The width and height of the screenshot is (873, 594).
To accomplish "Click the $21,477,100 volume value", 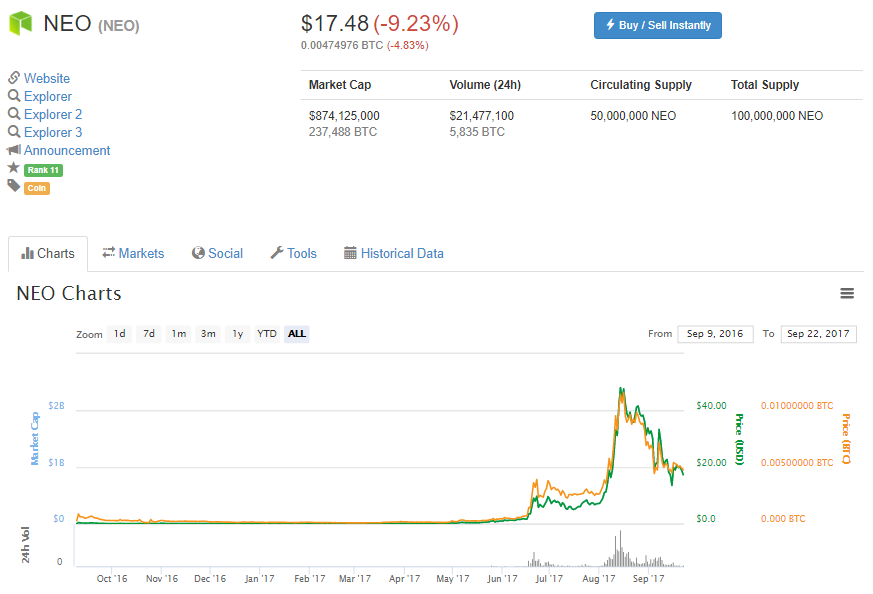I will coord(482,116).
